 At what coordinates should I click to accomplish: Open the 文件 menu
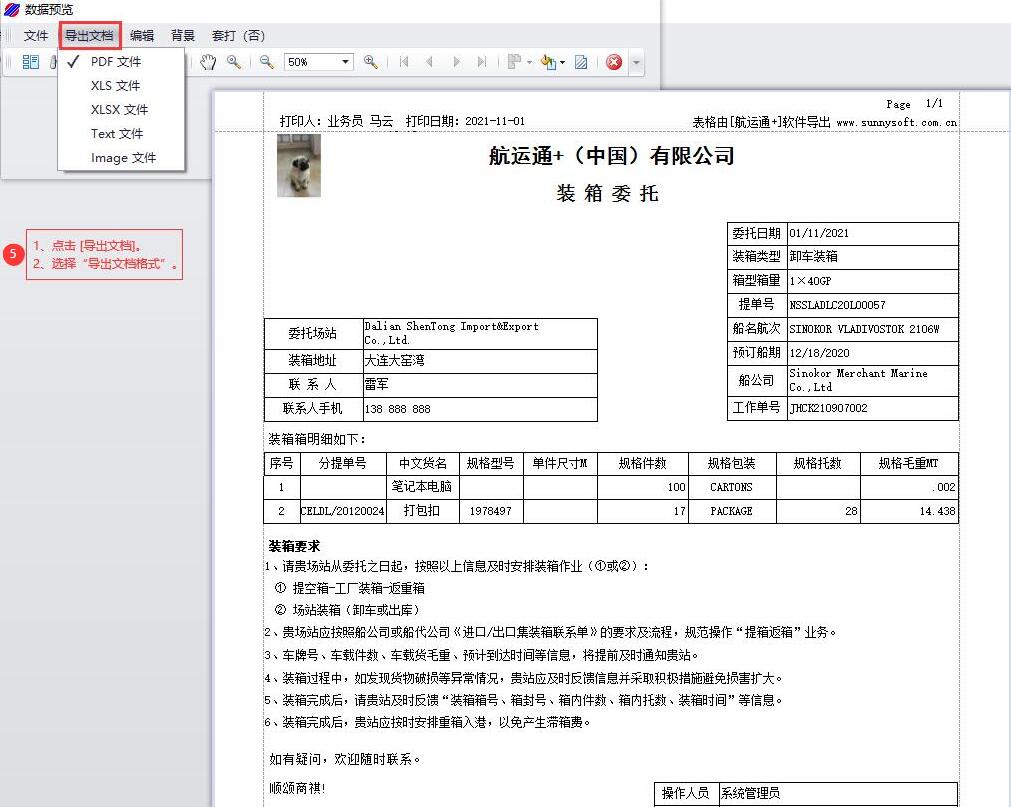(x=36, y=36)
